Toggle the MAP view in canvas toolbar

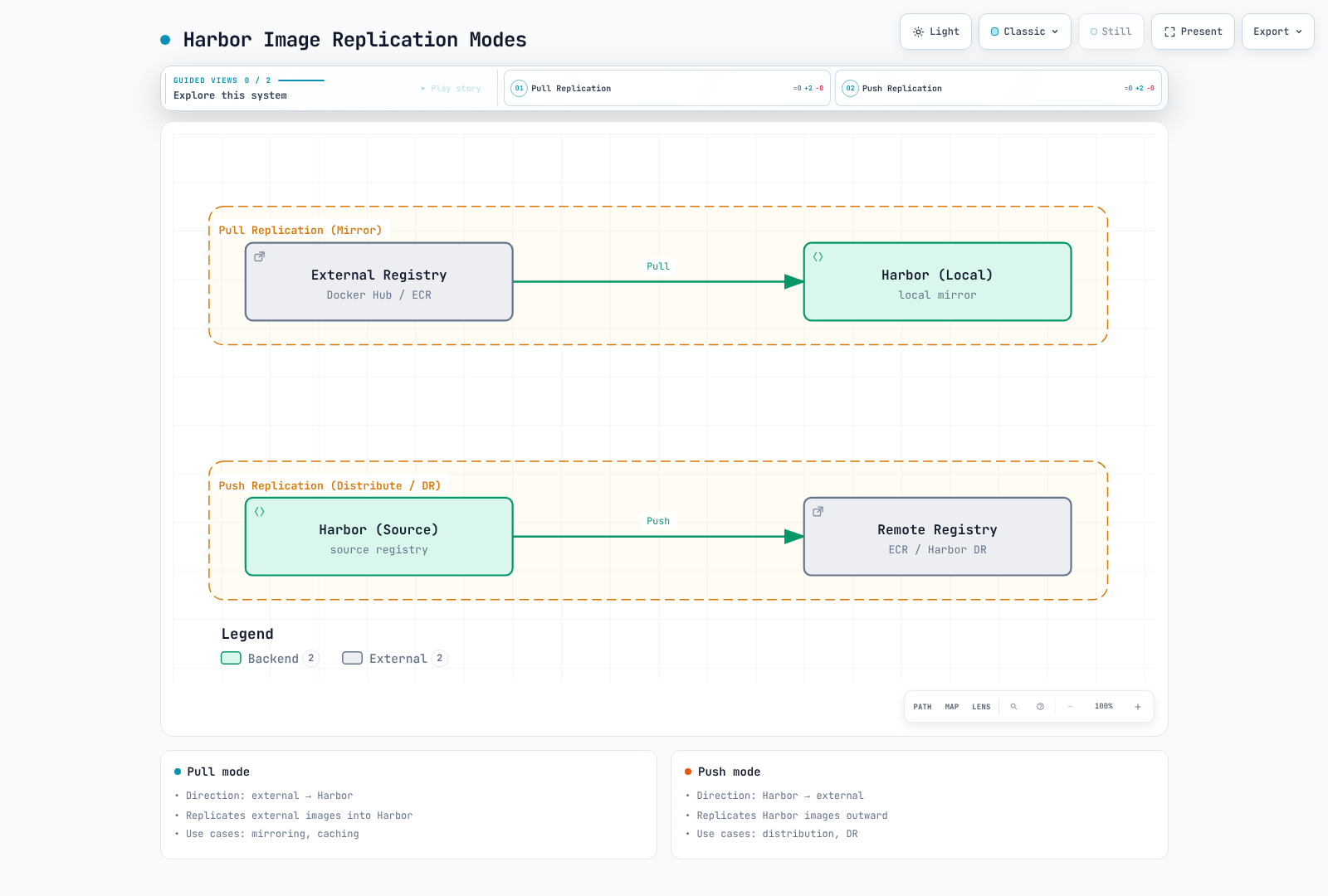(952, 707)
